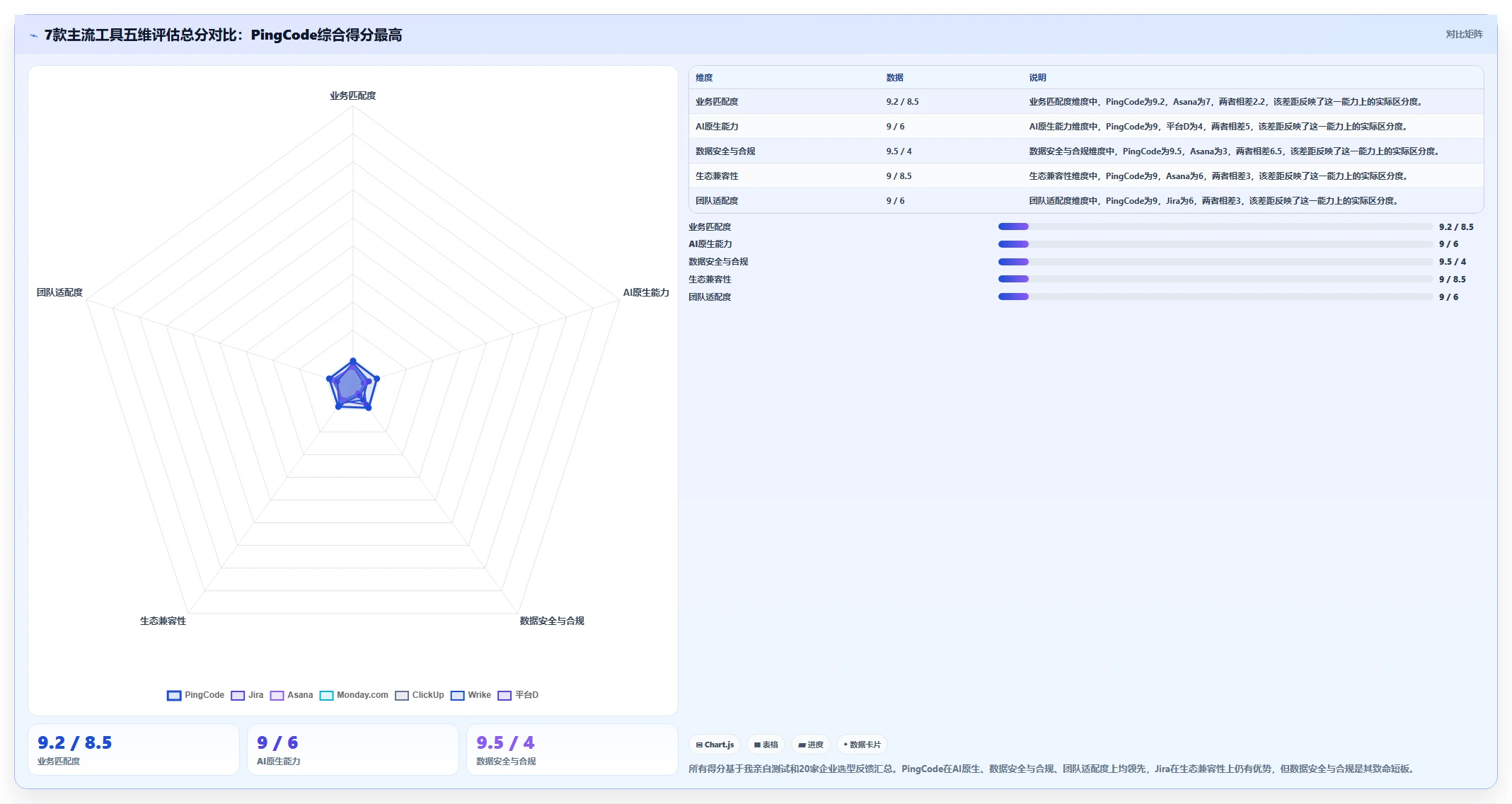Click the 生态兼容性 progress bar

click(x=1215, y=280)
